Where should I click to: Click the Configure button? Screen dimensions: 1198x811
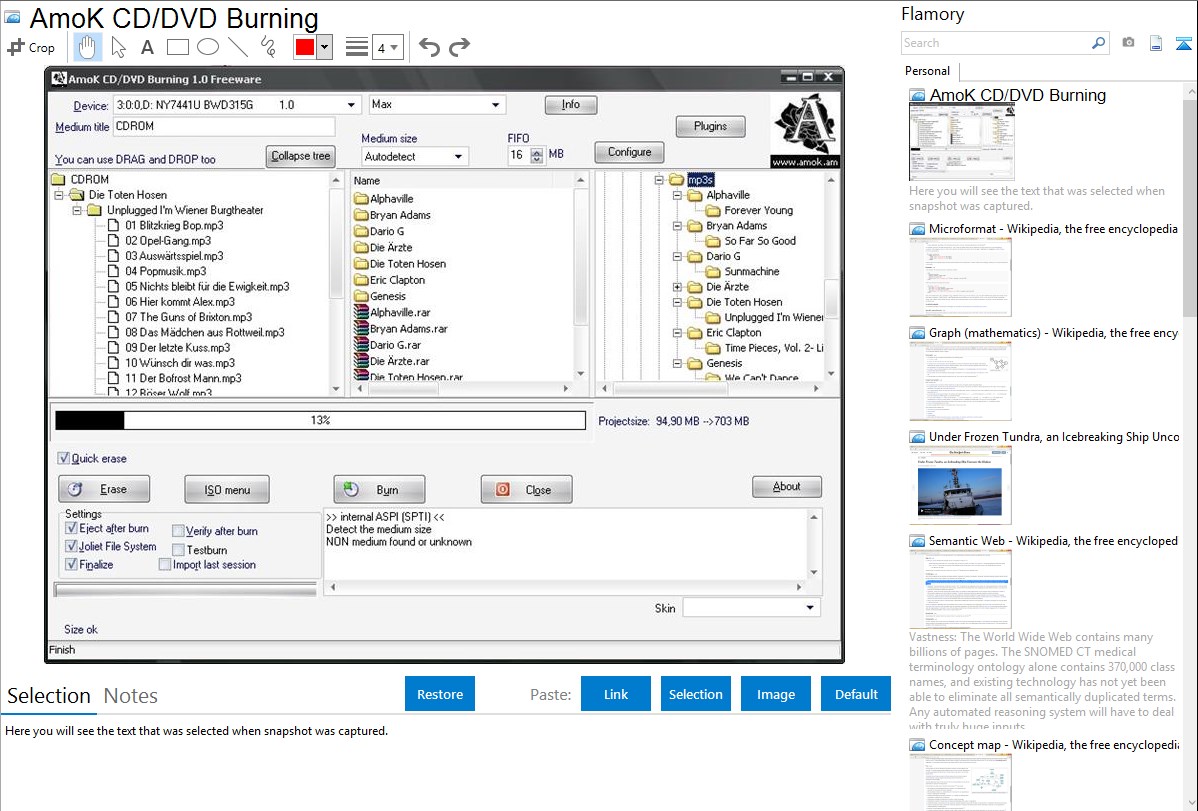point(629,152)
